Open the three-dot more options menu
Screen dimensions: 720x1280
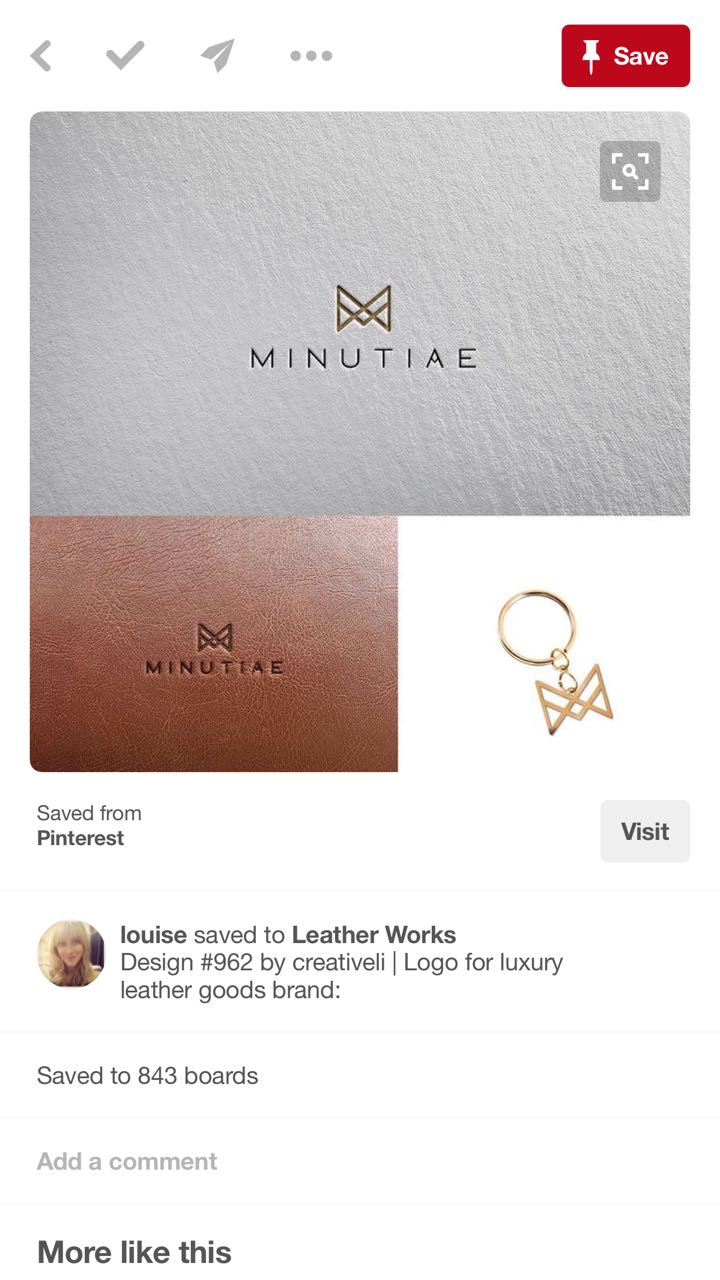(x=311, y=56)
